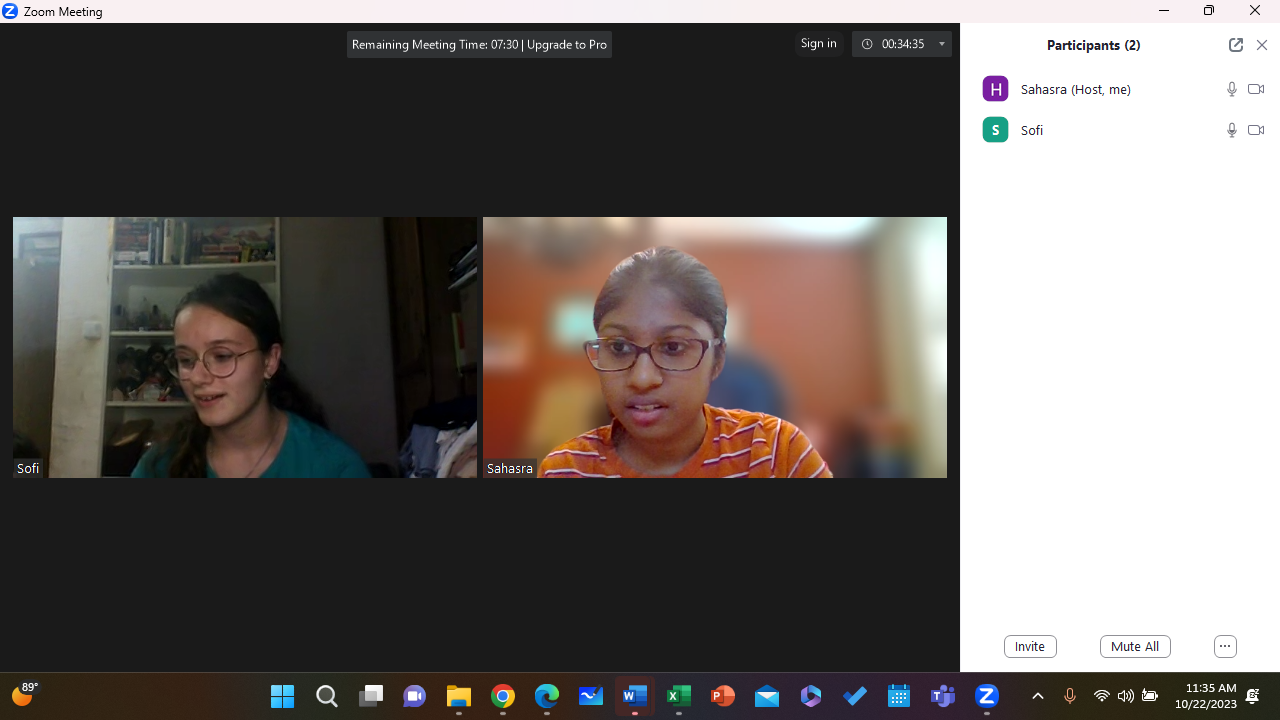
Task: Click the microphone indicator in system tray
Action: click(x=1070, y=696)
